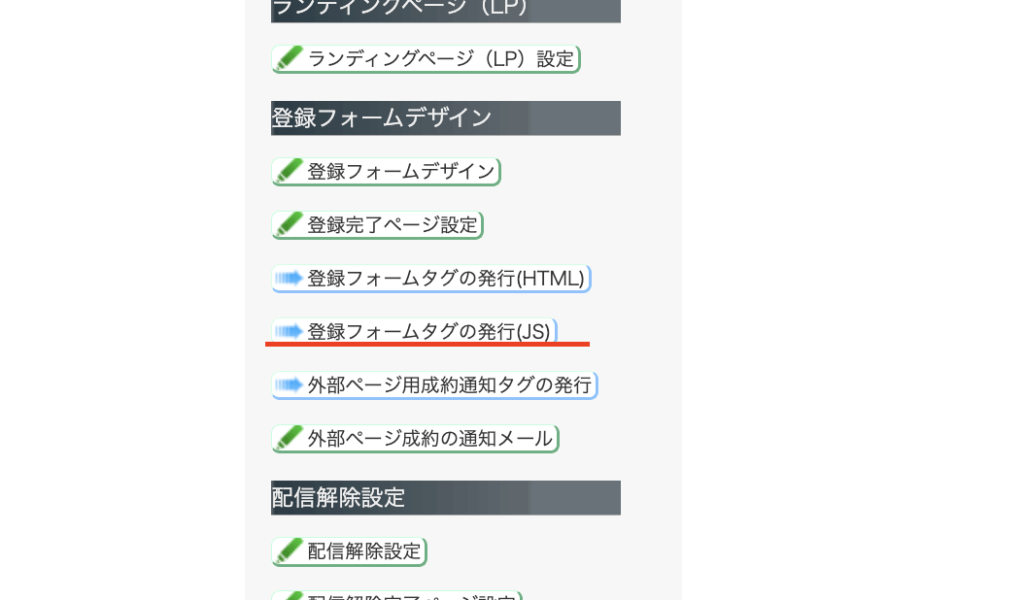Open partially visible 配信解除完了ページ設定 button
Viewport: 1024px width, 600px height.
click(397, 595)
